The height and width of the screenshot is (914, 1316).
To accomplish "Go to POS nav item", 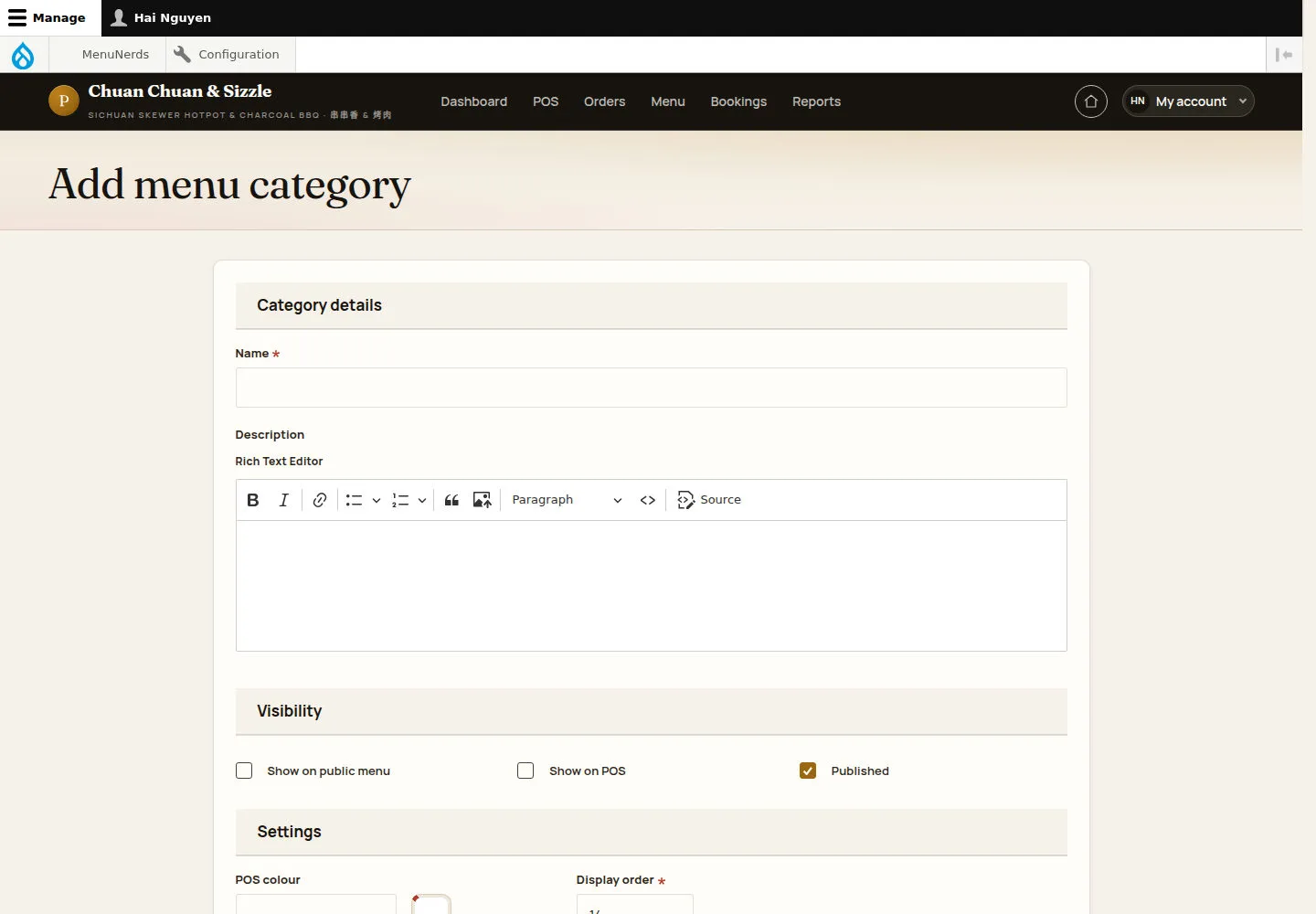I will [546, 101].
